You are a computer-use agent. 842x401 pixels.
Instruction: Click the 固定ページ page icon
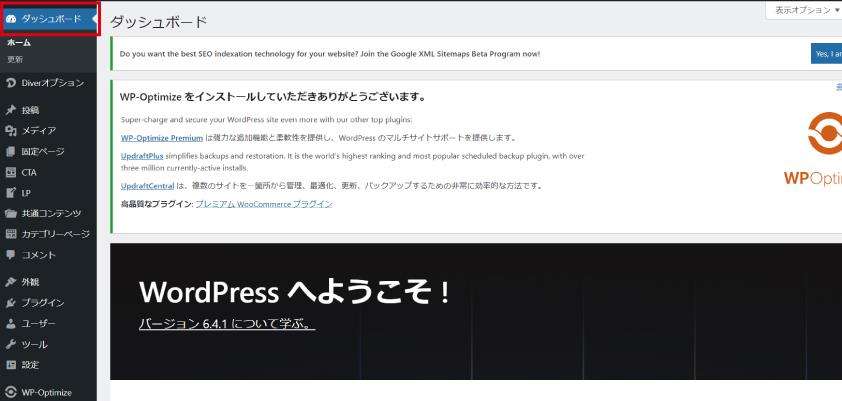point(11,150)
